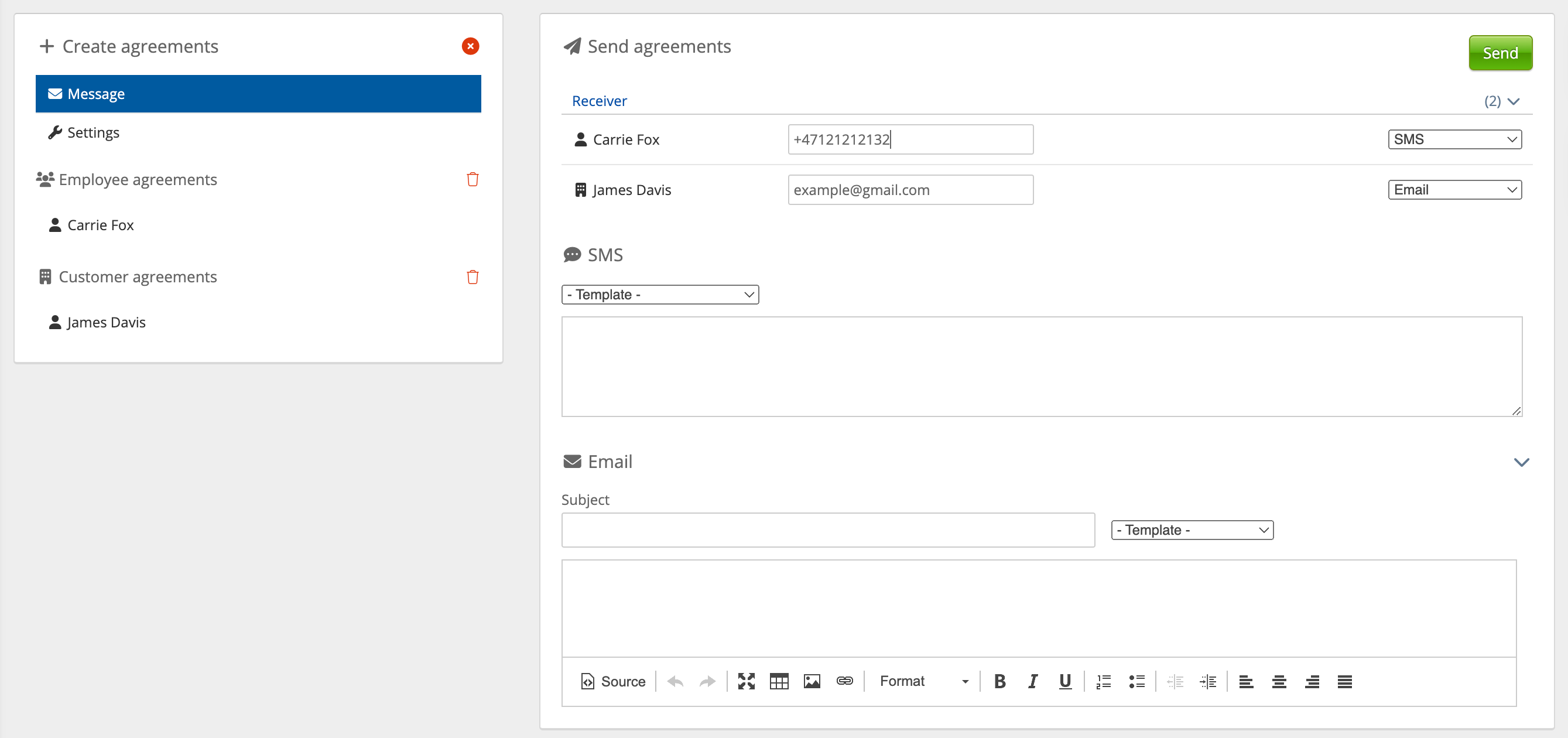
Task: Open Settings in the sidebar
Action: [x=93, y=133]
